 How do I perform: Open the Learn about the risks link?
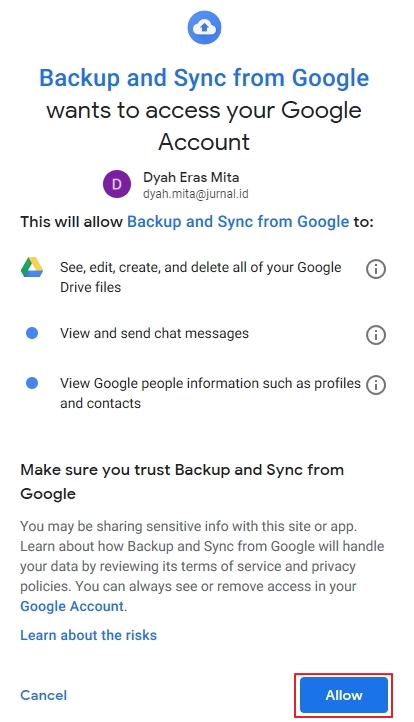click(88, 635)
